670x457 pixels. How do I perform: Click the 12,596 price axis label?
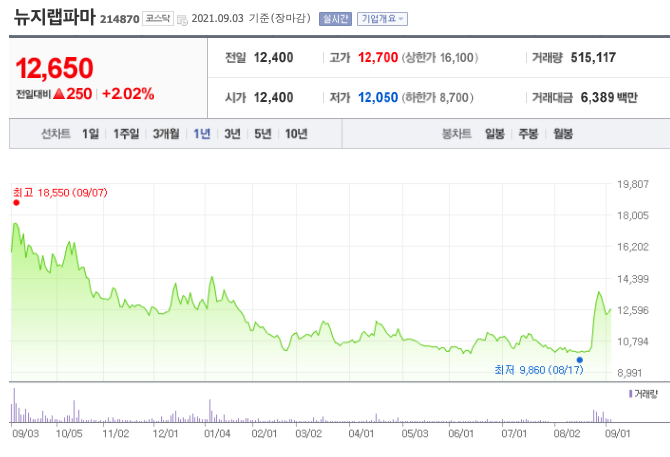(633, 311)
